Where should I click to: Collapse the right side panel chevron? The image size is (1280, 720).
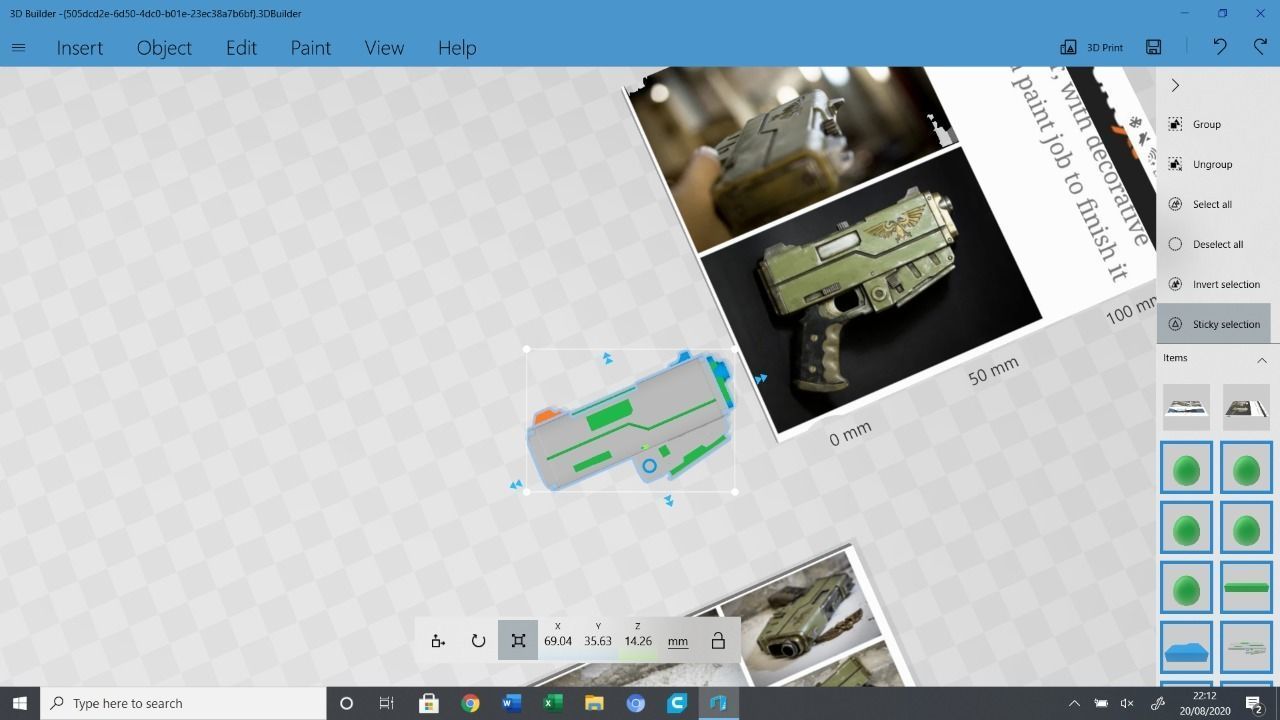click(1175, 85)
